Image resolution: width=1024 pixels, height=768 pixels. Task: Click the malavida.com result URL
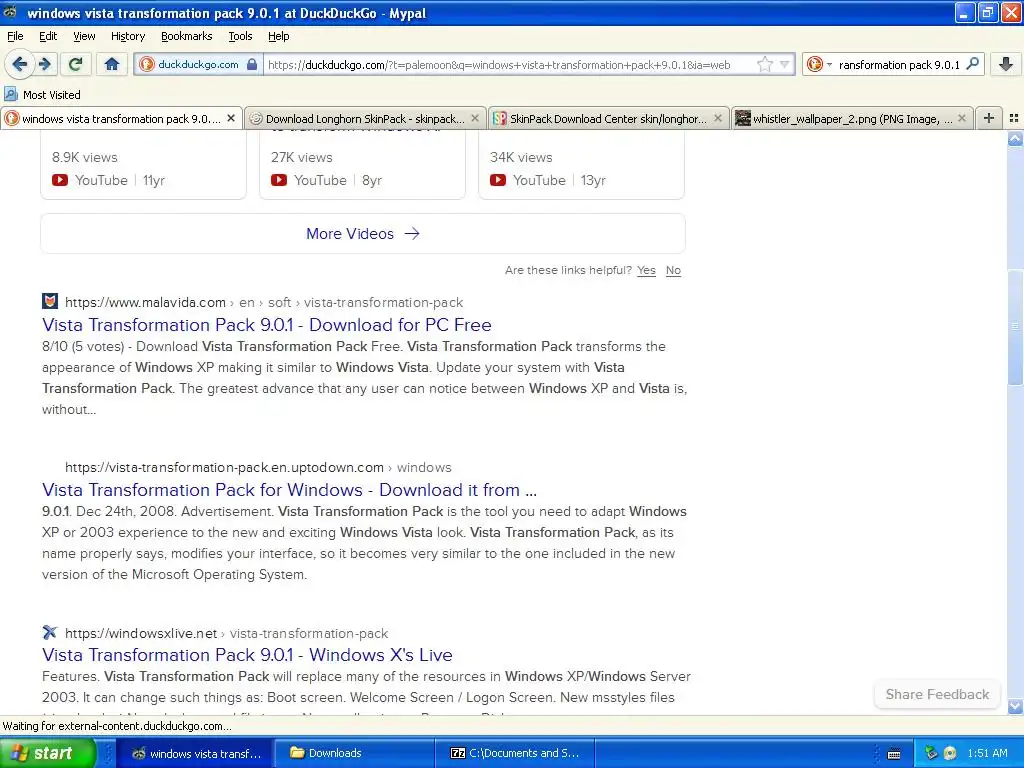[264, 302]
